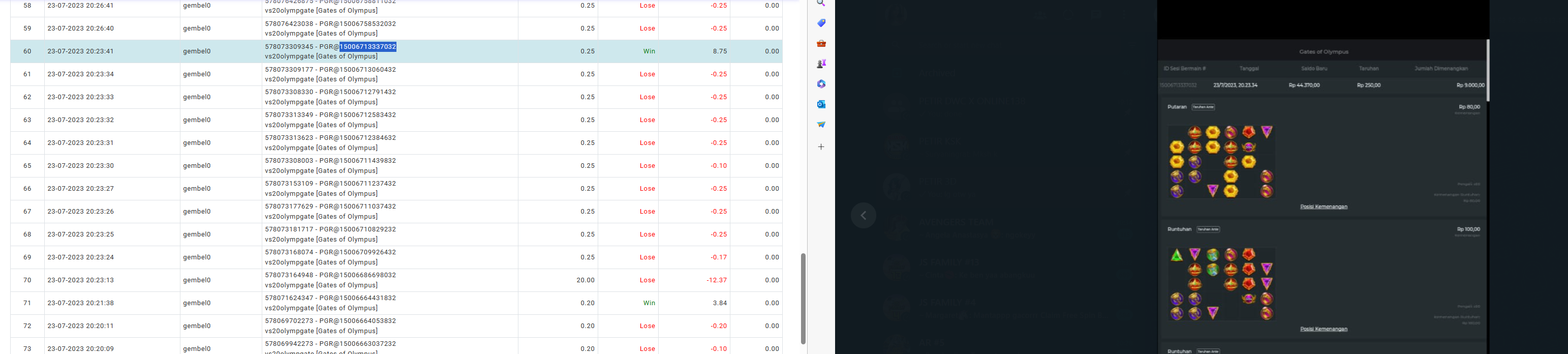Click row number 59

coord(27,28)
